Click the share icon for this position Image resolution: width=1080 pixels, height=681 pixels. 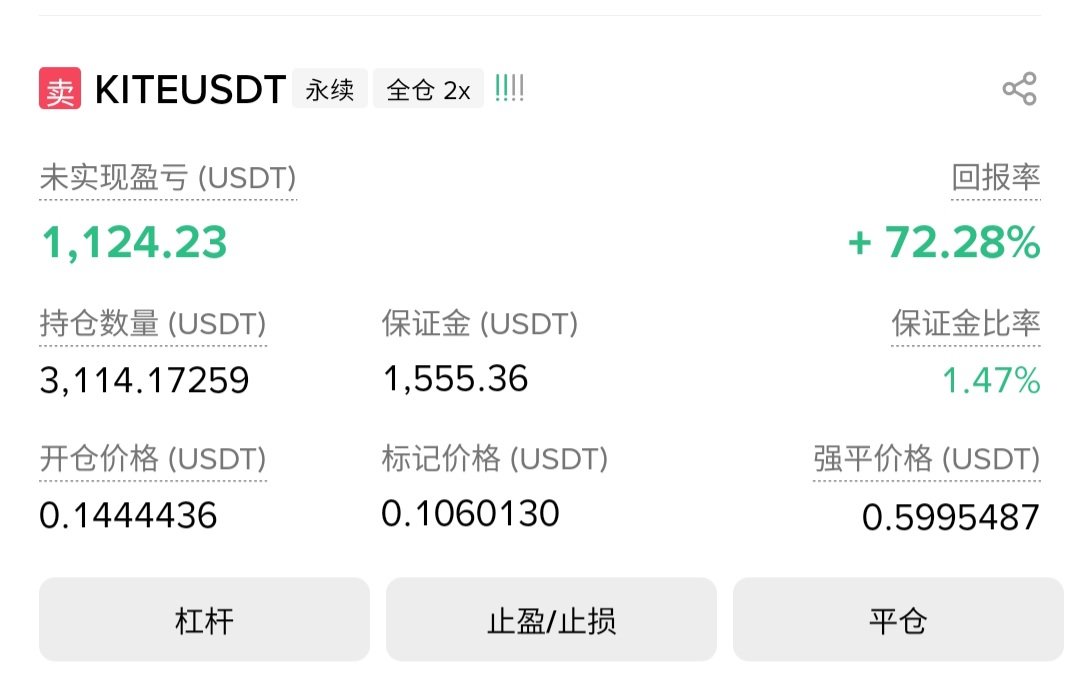(x=1019, y=90)
